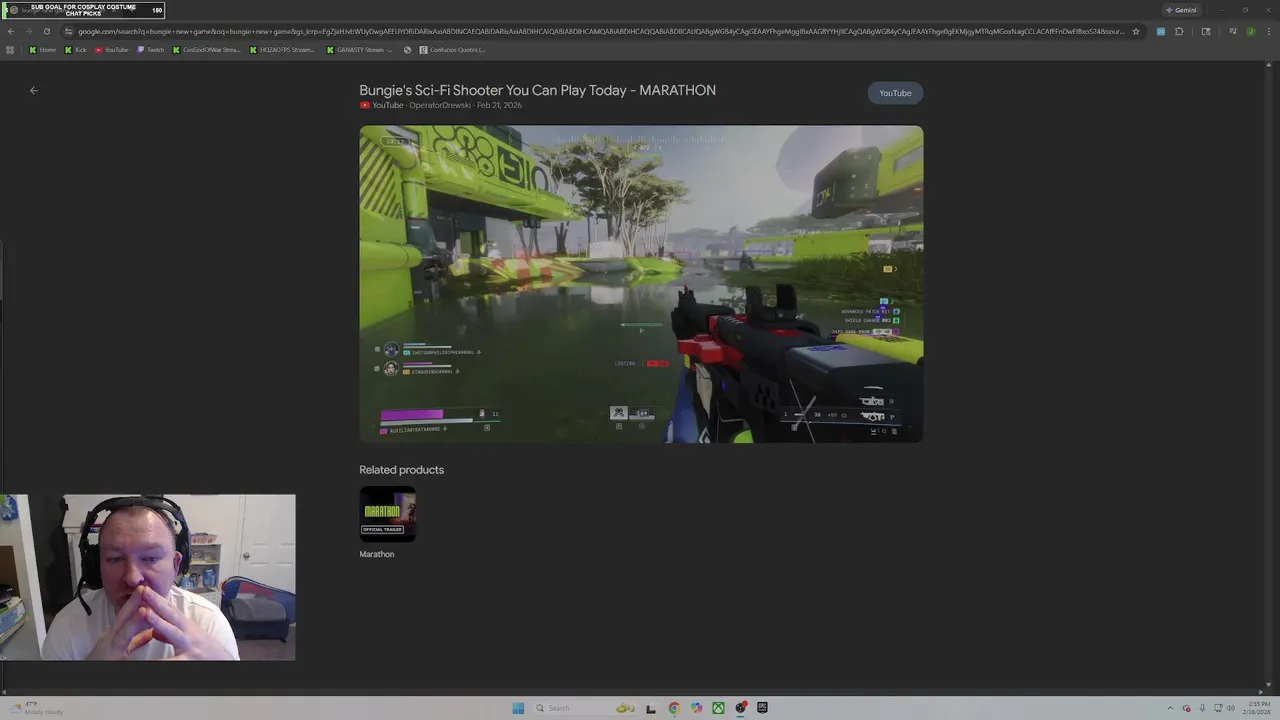1280x720 pixels.
Task: Open the green profile avatar
Action: tap(1251, 31)
